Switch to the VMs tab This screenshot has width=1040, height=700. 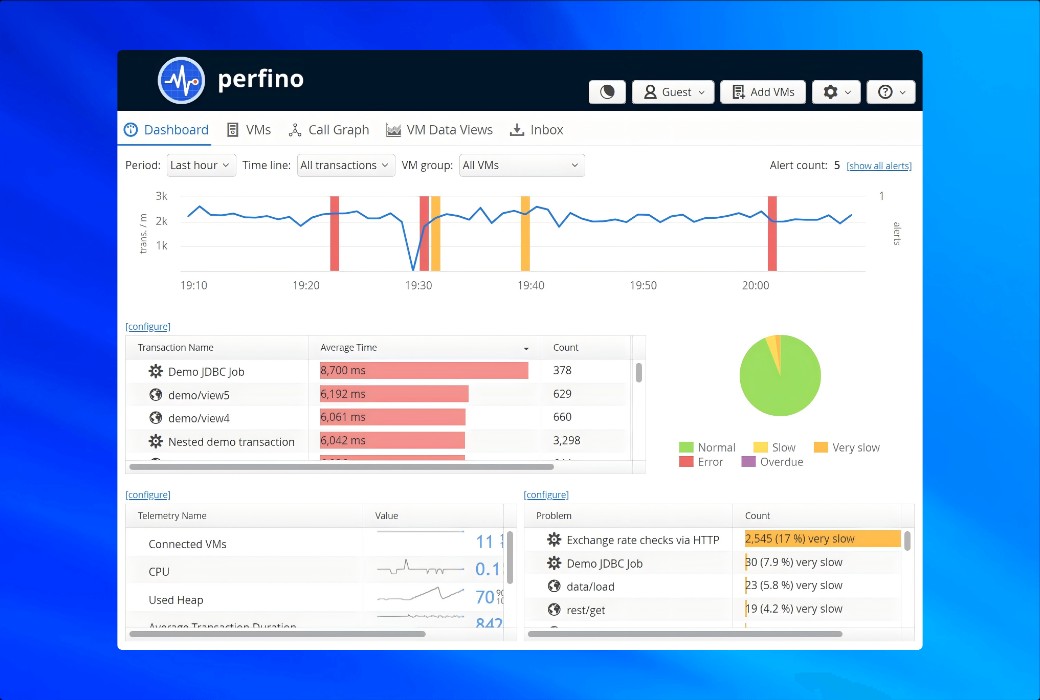tap(249, 129)
